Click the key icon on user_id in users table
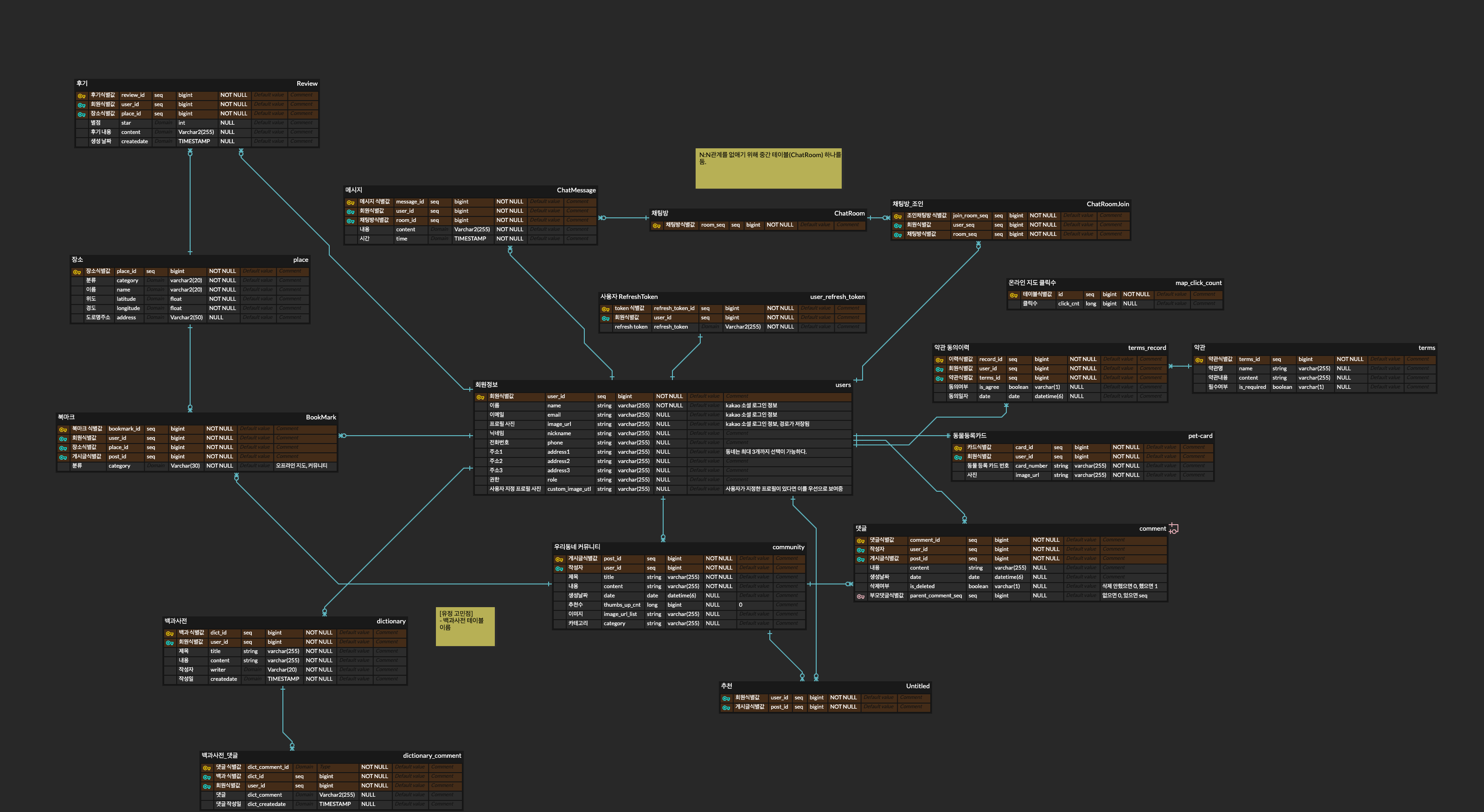The width and height of the screenshot is (1484, 812). [480, 396]
